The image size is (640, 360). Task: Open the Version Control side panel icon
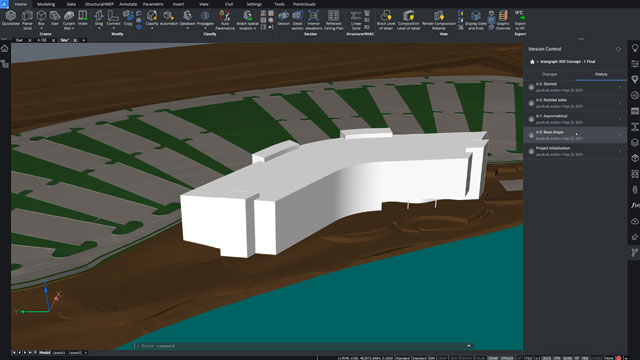tap(635, 253)
